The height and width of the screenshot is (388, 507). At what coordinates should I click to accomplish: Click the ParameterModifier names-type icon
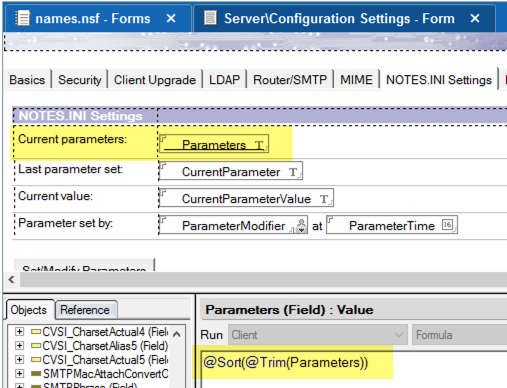pyautogui.click(x=301, y=225)
